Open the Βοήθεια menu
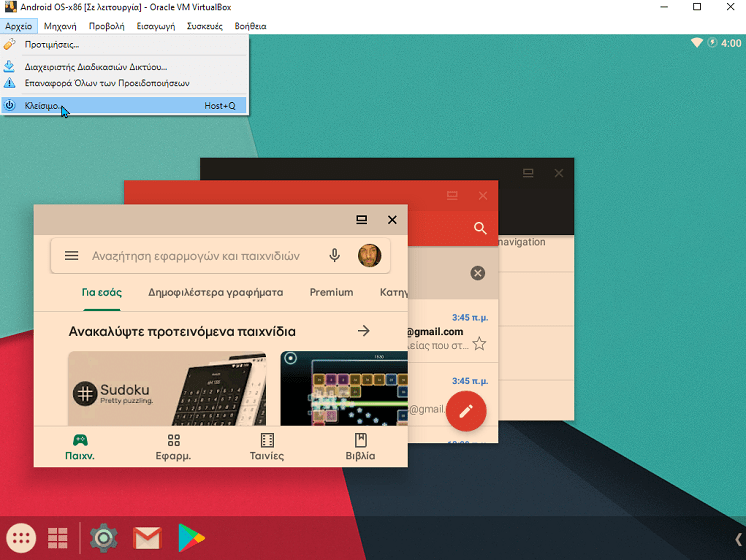Screen dimensions: 746x560 [x=250, y=26]
